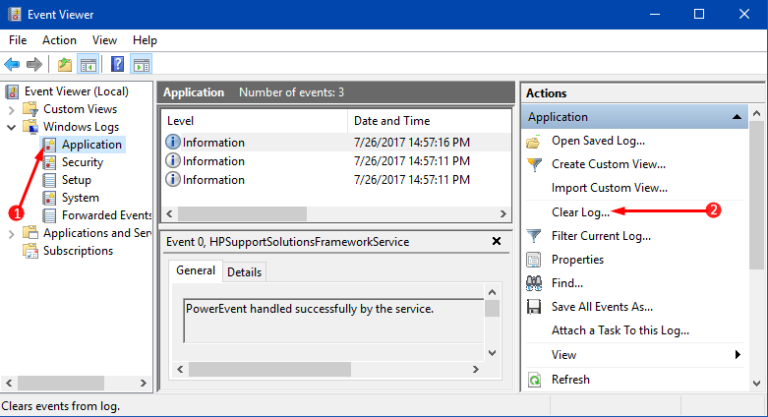Click the Subscriptions icon in tree
The width and height of the screenshot is (768, 417).
click(x=30, y=251)
